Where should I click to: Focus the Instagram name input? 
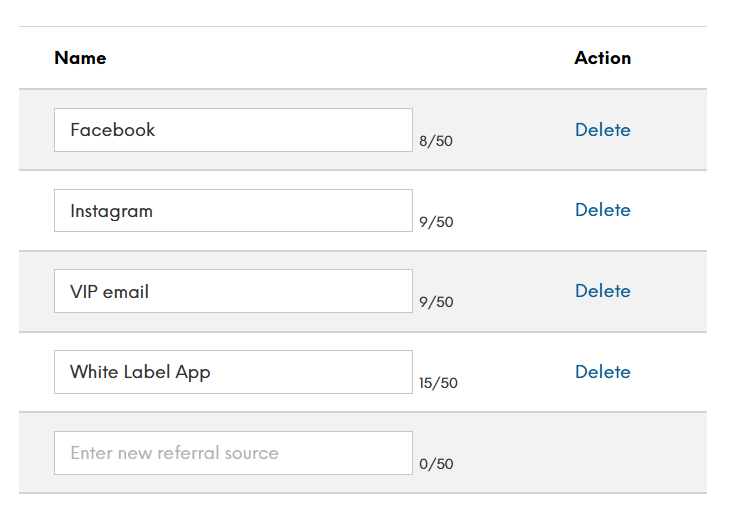point(233,211)
